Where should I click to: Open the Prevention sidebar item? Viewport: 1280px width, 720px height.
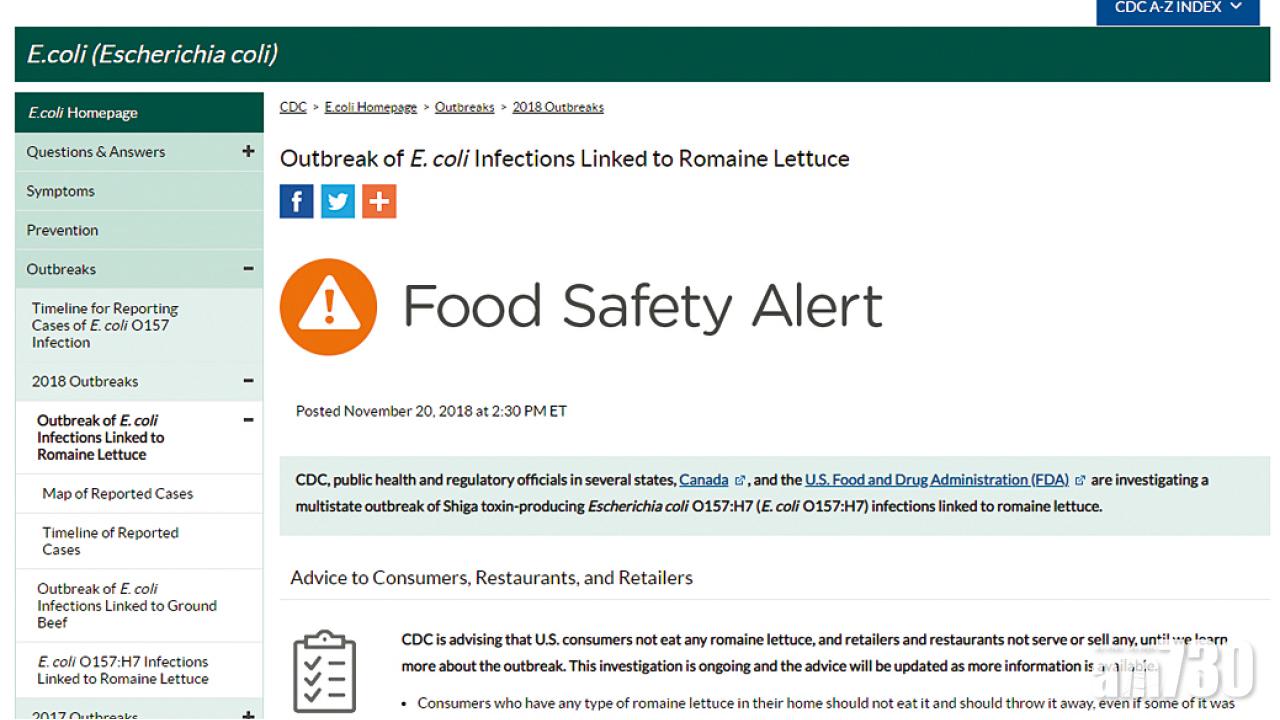(x=63, y=230)
